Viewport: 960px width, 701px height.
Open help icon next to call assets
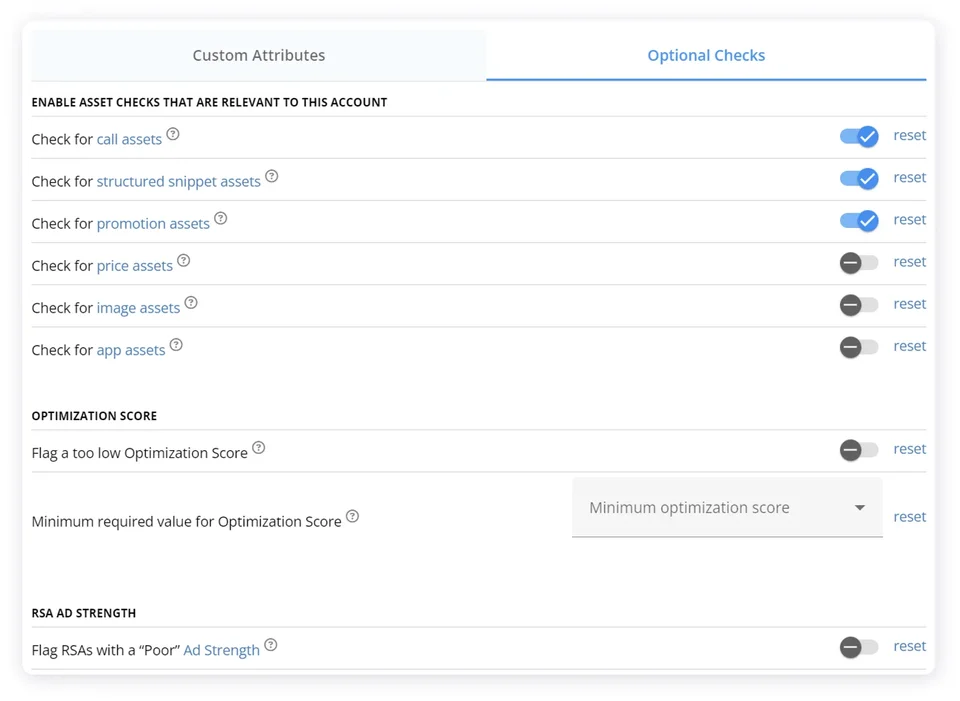173,134
